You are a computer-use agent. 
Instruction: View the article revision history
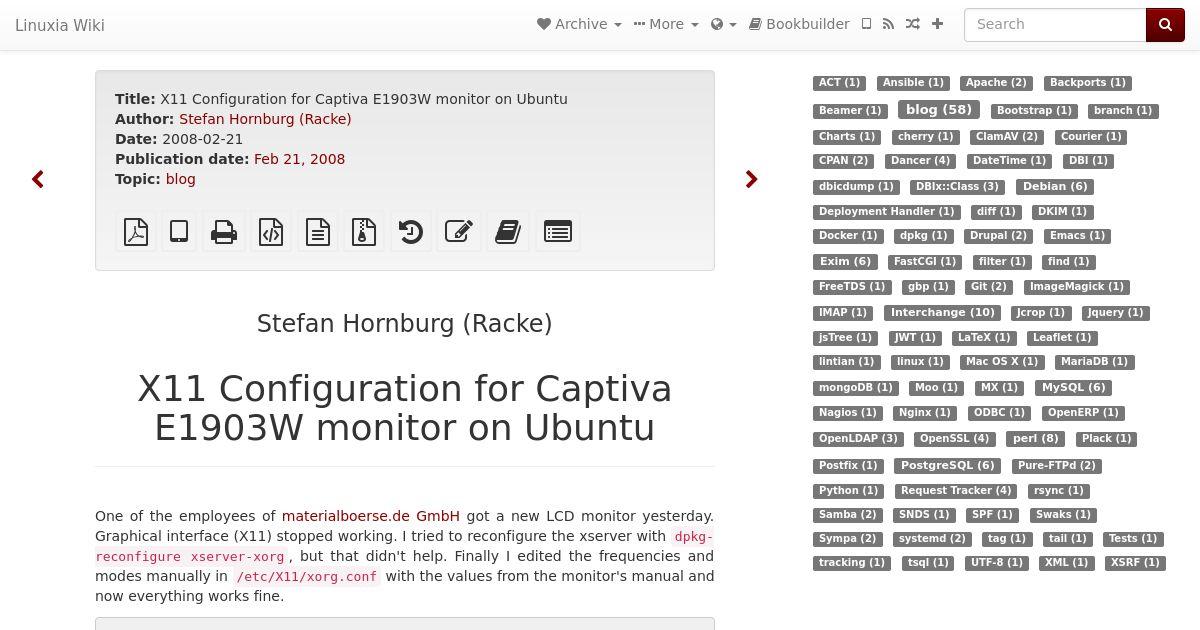pos(411,232)
